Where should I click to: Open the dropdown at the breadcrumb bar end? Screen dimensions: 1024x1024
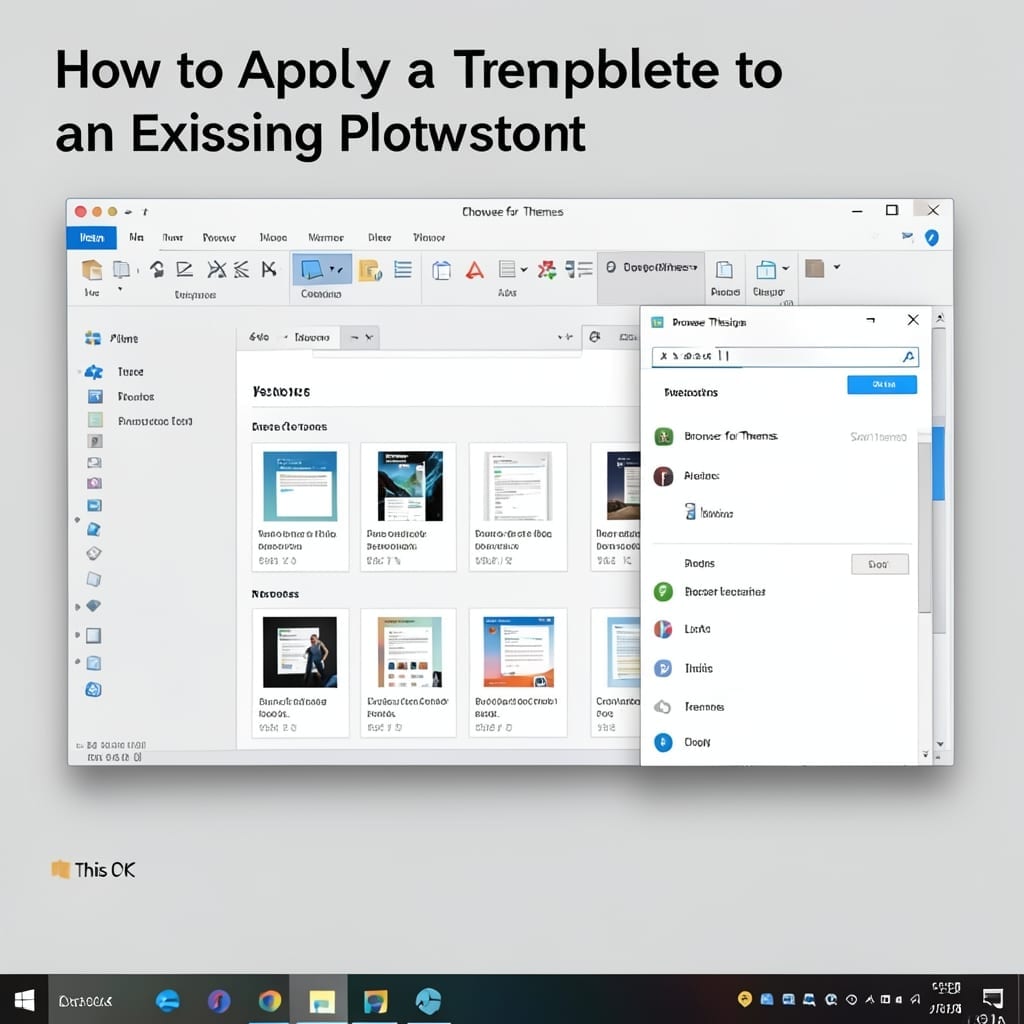(369, 338)
